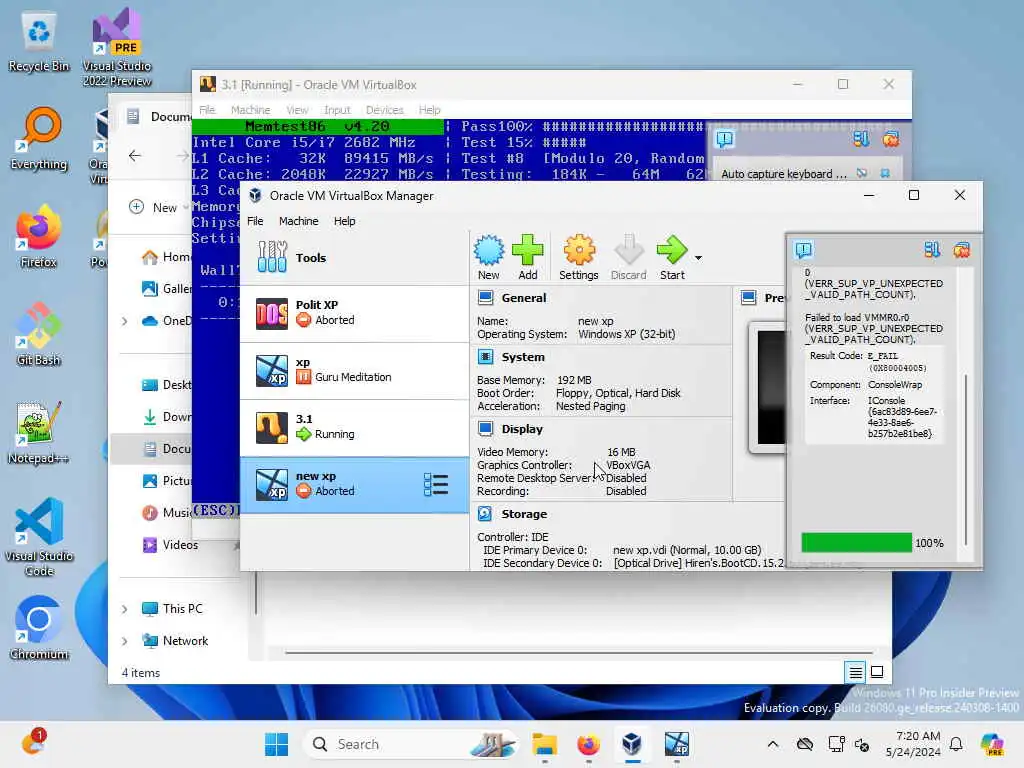Click the Auto capture keyboard notification text

pos(784,174)
